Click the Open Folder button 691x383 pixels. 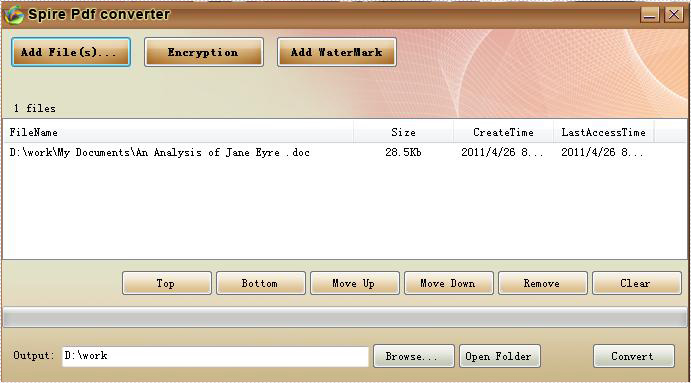click(500, 356)
